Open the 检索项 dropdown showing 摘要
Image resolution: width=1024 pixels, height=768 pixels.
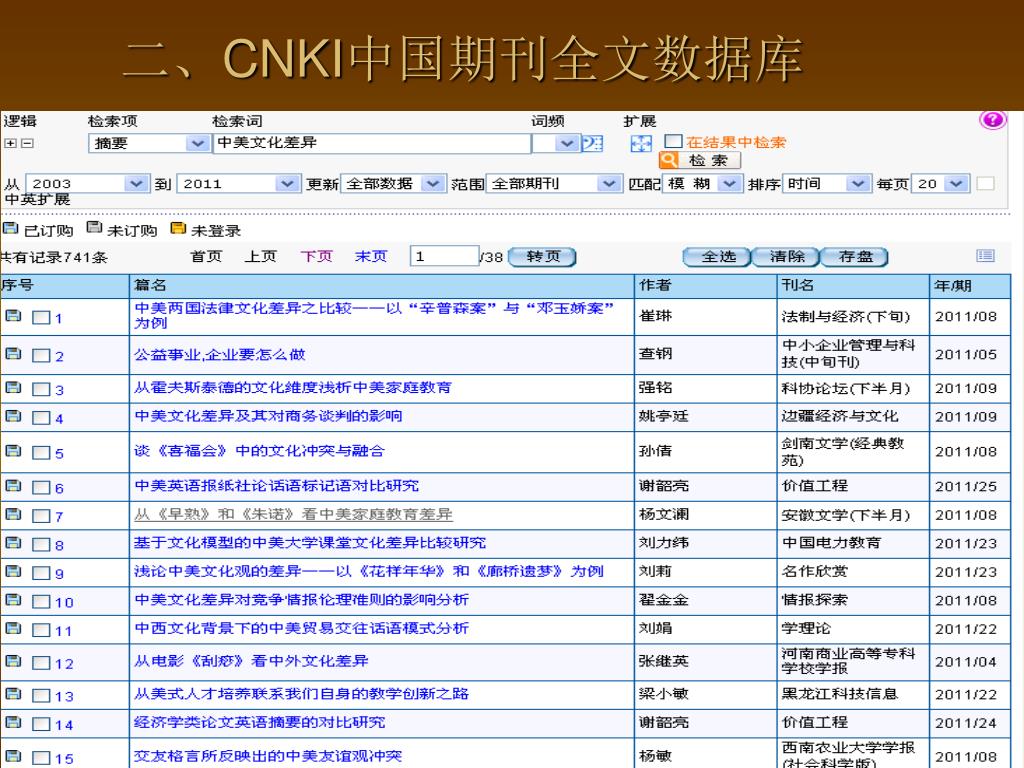click(x=148, y=143)
